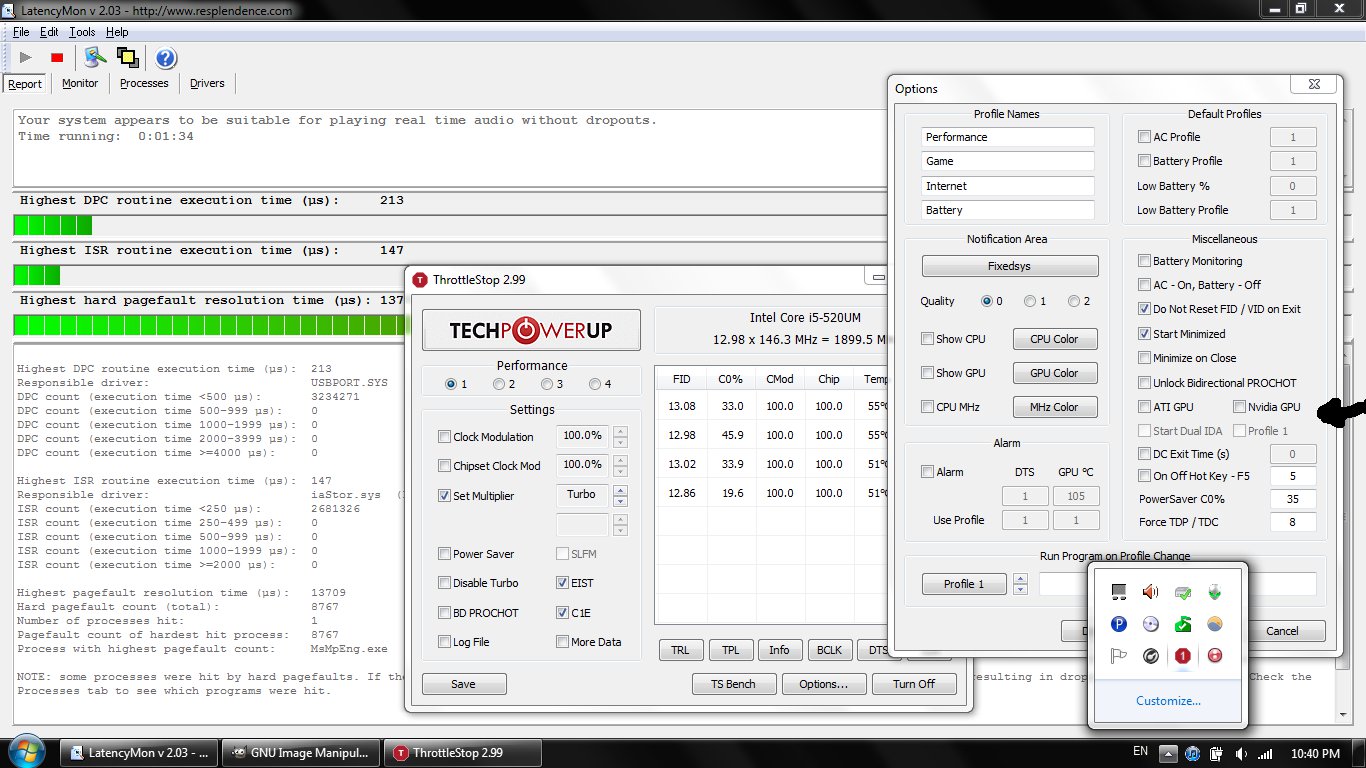This screenshot has height=768, width=1366.
Task: Click the blue P icon in tray popup
Action: tap(1119, 624)
